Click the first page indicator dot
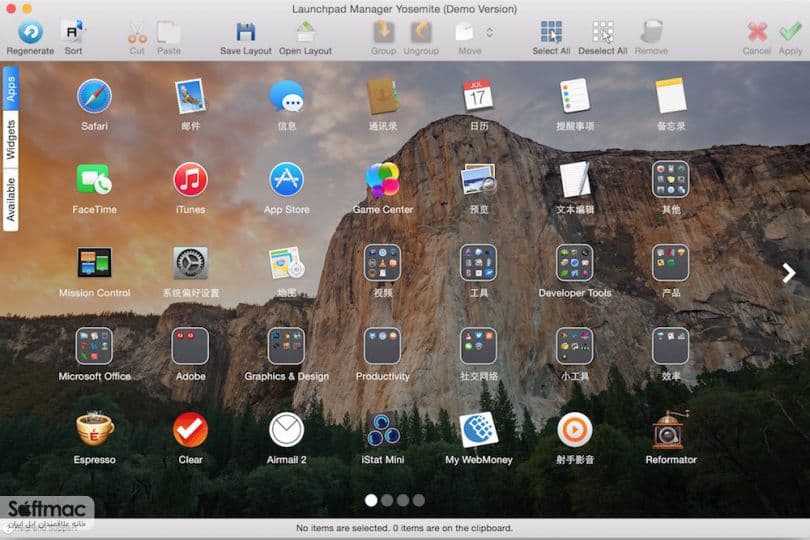The image size is (810, 540). (371, 500)
